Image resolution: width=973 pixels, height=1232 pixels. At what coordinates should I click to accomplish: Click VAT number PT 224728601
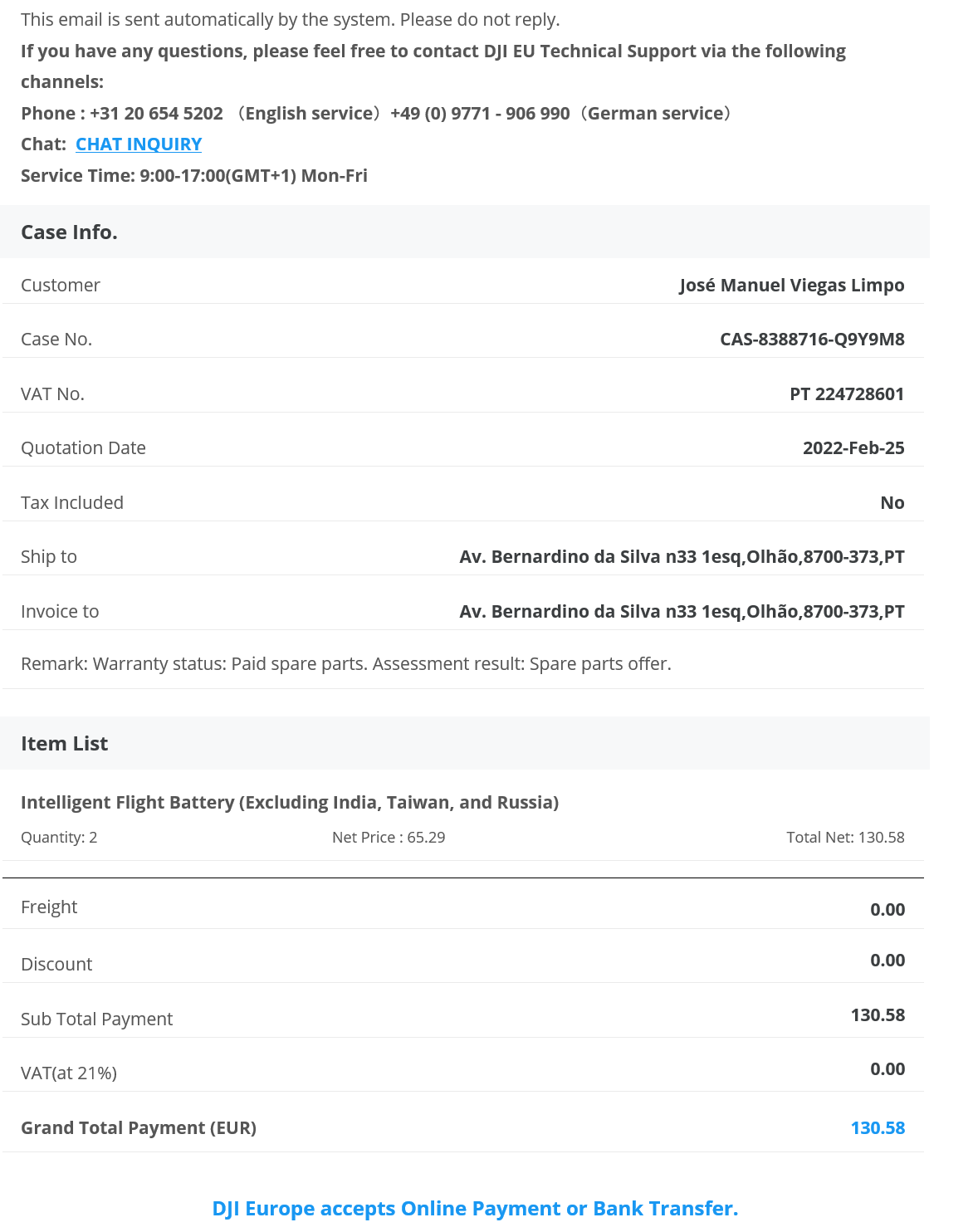(847, 394)
